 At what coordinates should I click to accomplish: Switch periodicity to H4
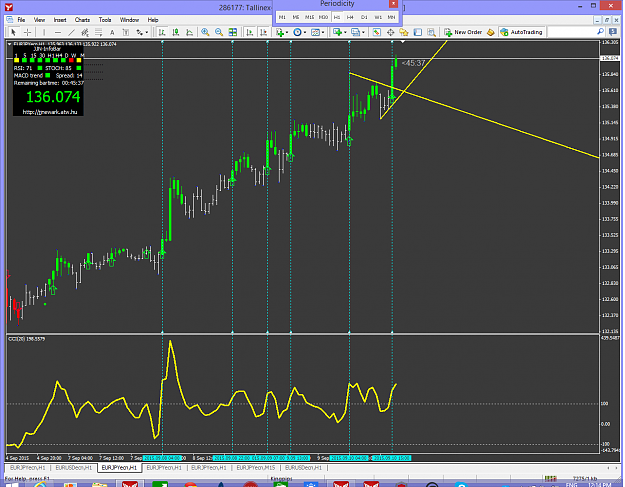point(350,17)
